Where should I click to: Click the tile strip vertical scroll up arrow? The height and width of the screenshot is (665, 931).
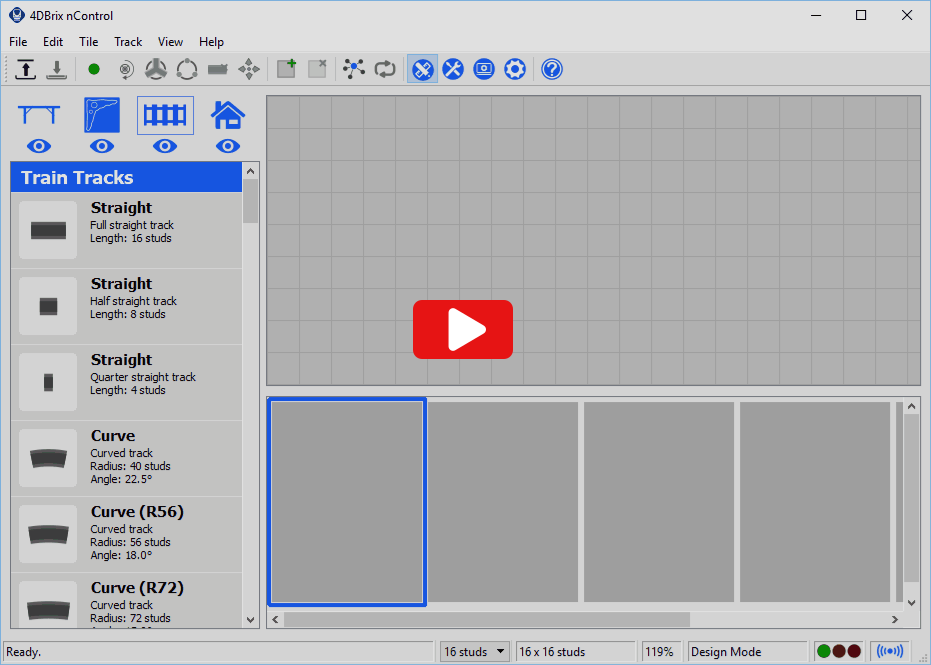coord(911,406)
